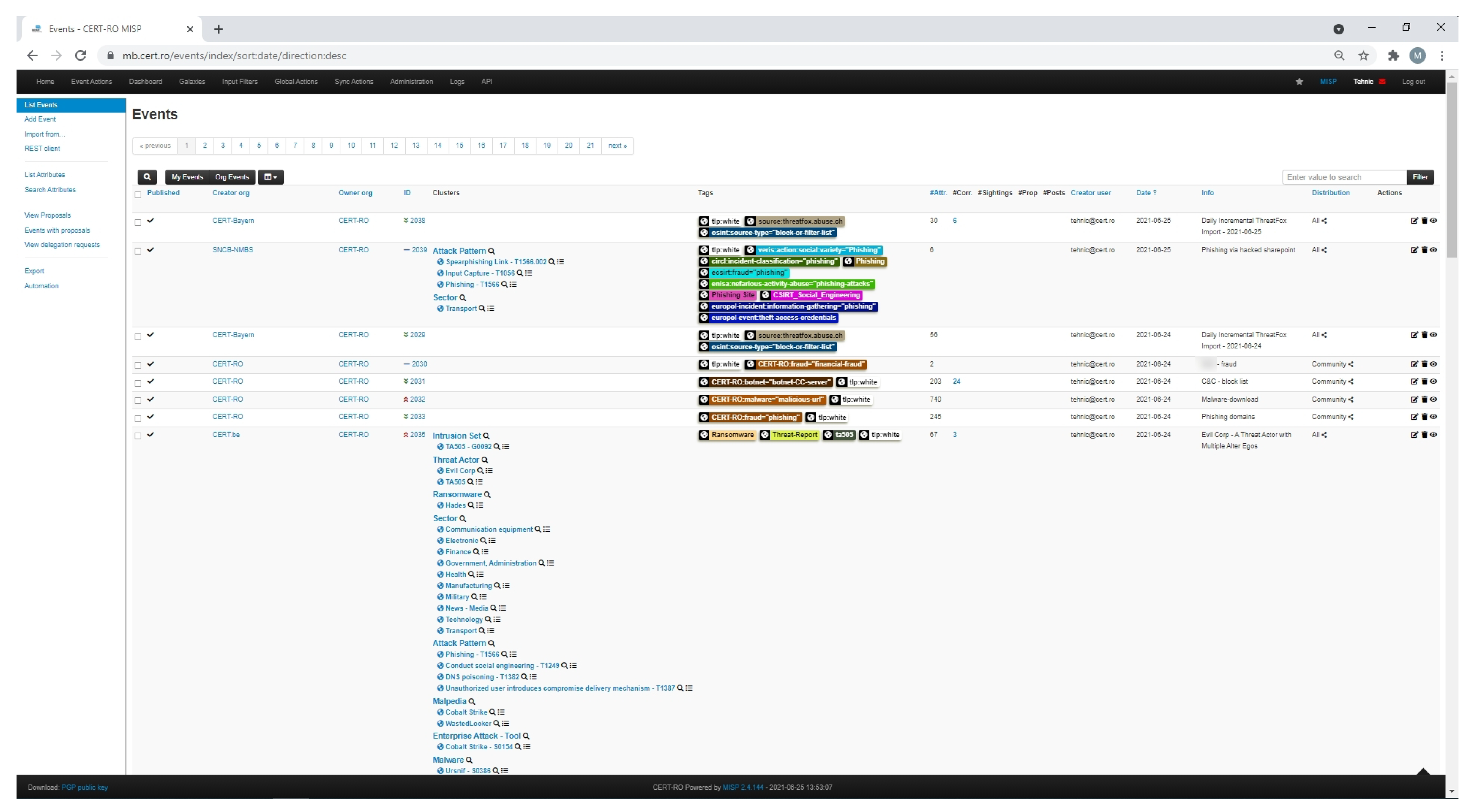Tick checkbox for SNCB-NMBS event row
This screenshot has height=812, width=1475.
138,251
